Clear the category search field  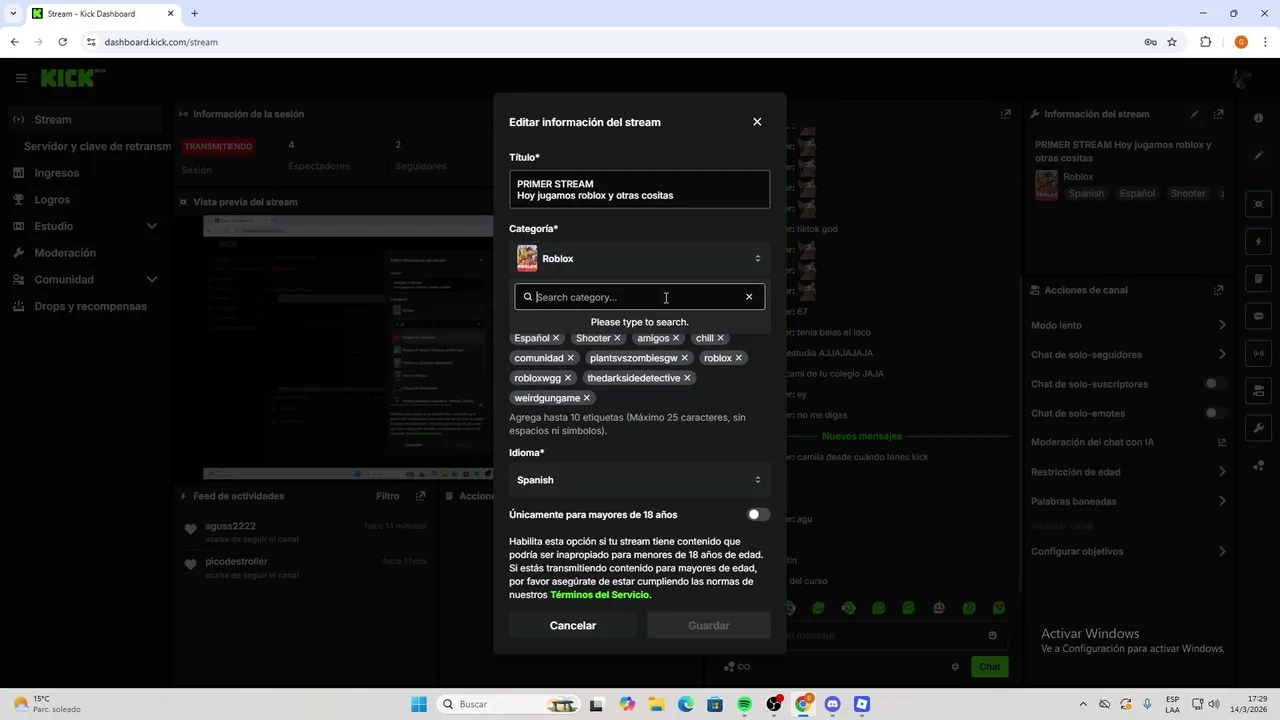(749, 297)
